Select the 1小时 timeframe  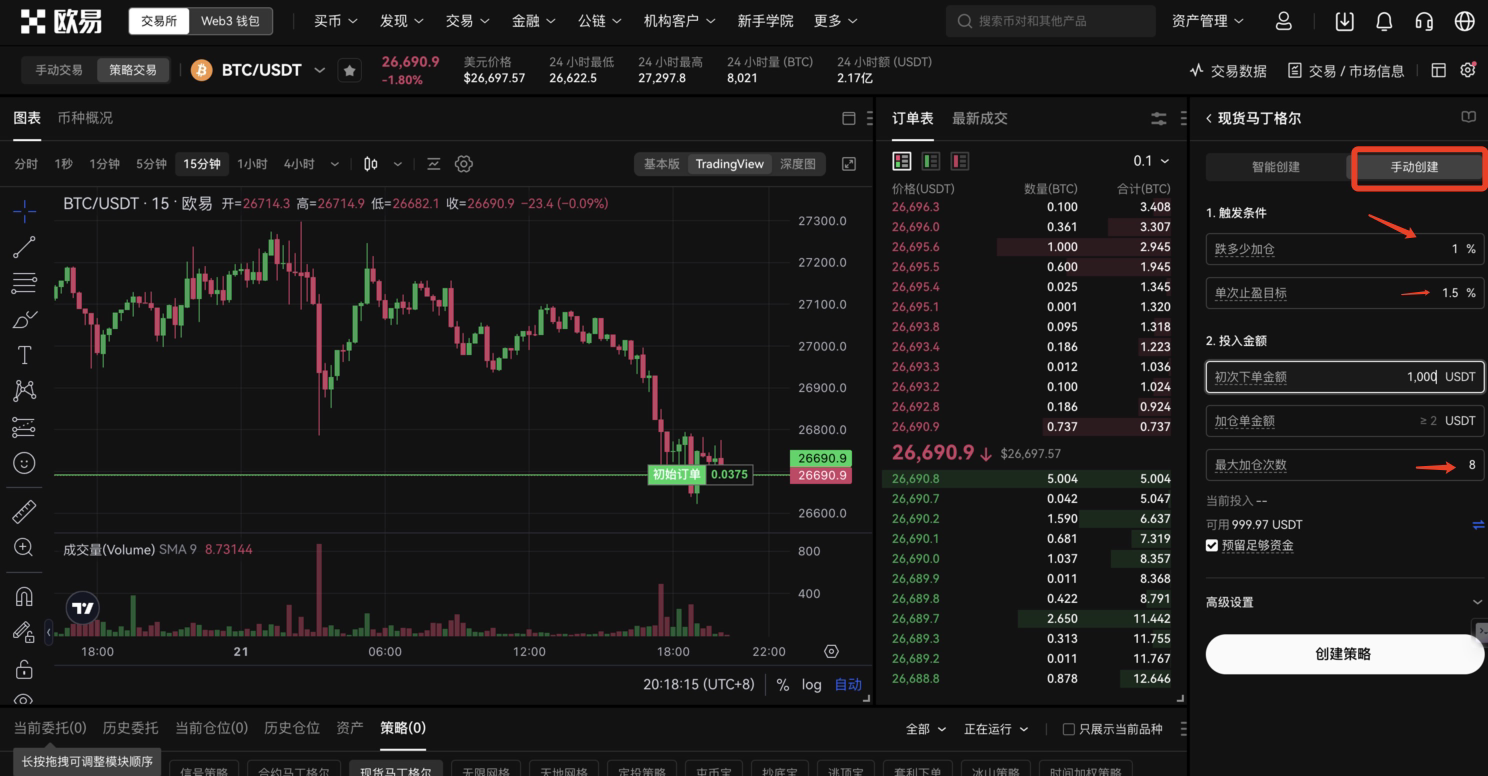(x=252, y=164)
